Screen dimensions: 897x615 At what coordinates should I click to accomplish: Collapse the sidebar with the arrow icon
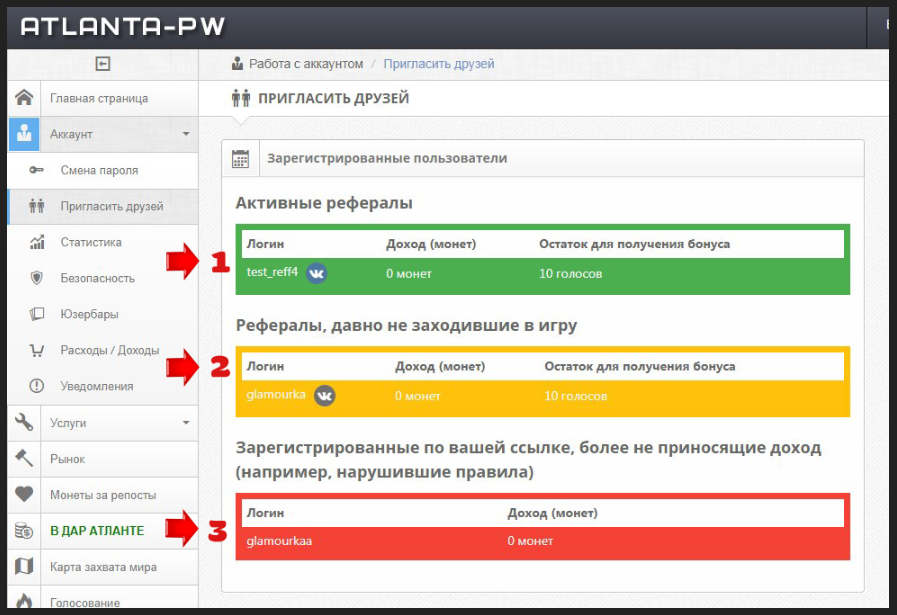(102, 64)
